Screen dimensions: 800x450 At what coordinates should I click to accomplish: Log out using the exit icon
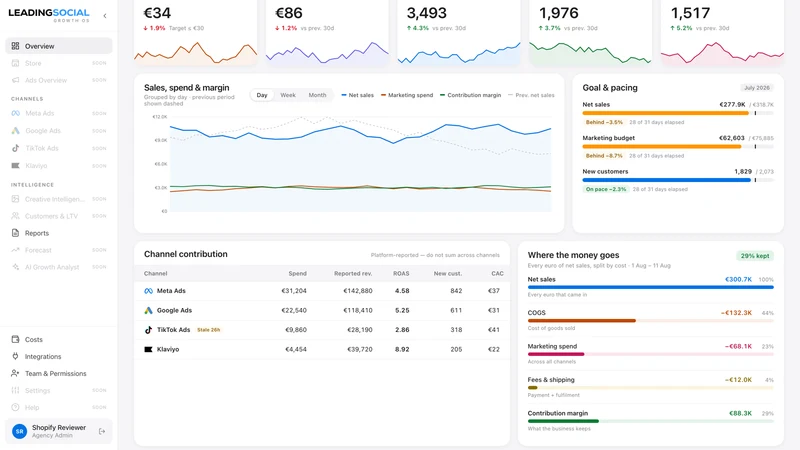pos(102,432)
